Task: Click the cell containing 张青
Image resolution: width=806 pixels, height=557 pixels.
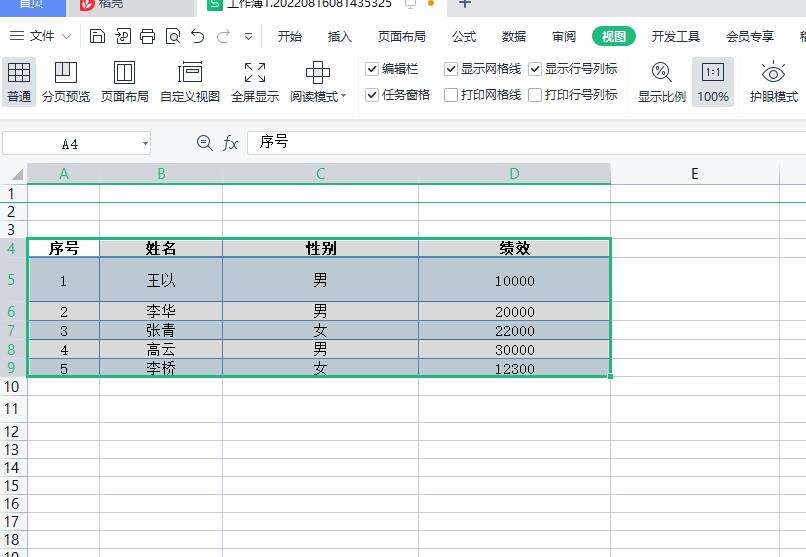Action: pyautogui.click(x=161, y=330)
